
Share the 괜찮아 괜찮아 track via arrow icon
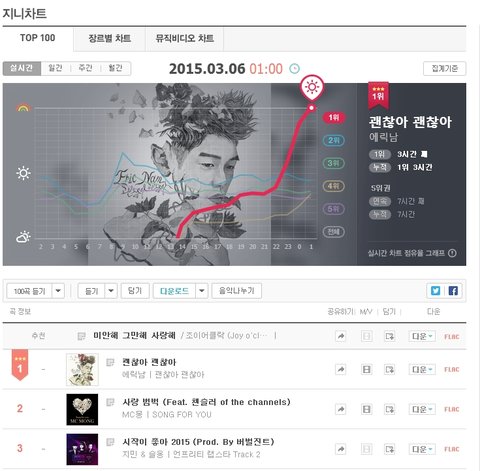click(x=340, y=369)
